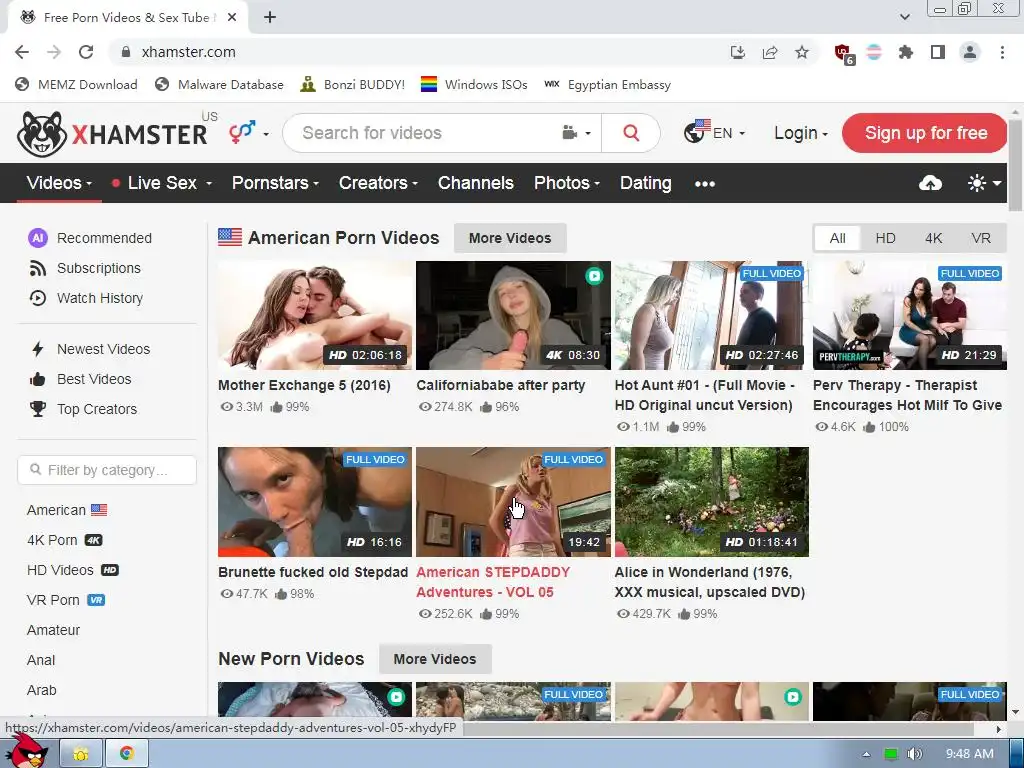This screenshot has width=1024, height=768.
Task: Click the install/download page icon in address bar
Action: pyautogui.click(x=738, y=52)
